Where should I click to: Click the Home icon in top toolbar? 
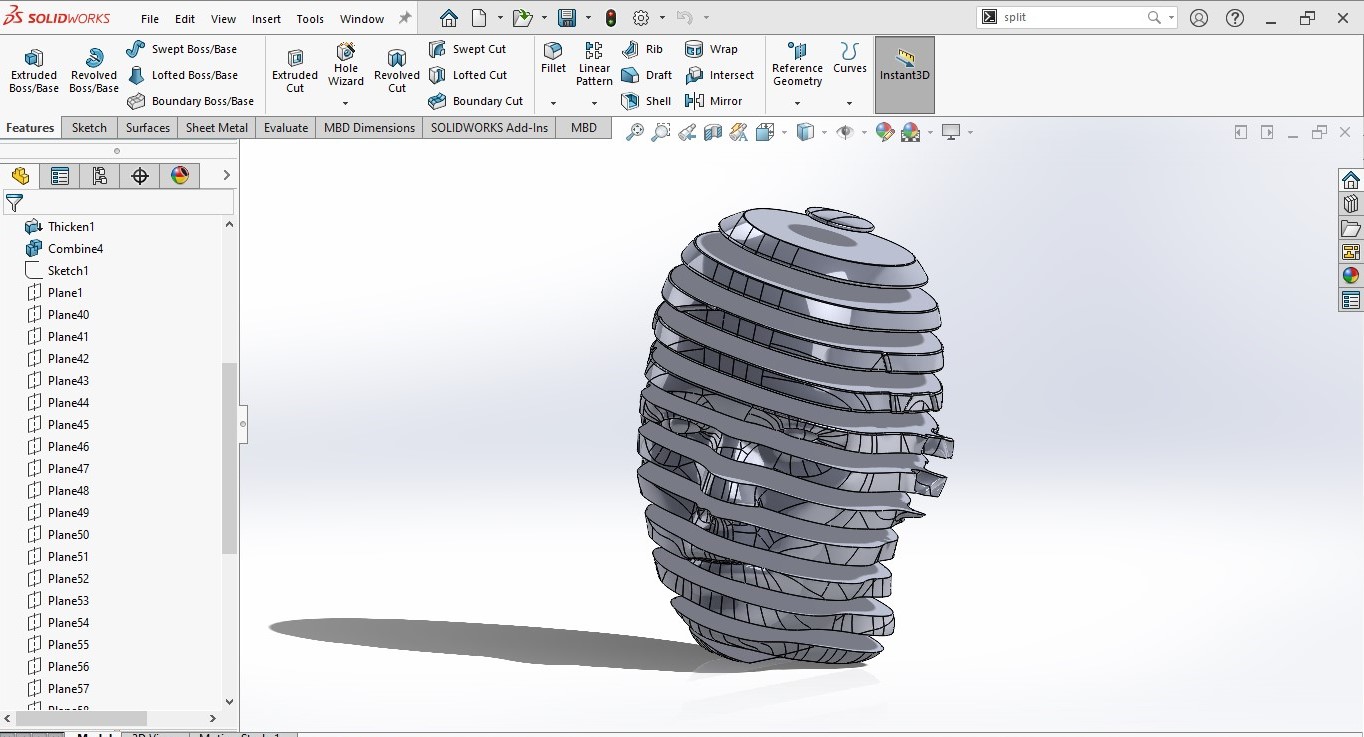(x=449, y=18)
